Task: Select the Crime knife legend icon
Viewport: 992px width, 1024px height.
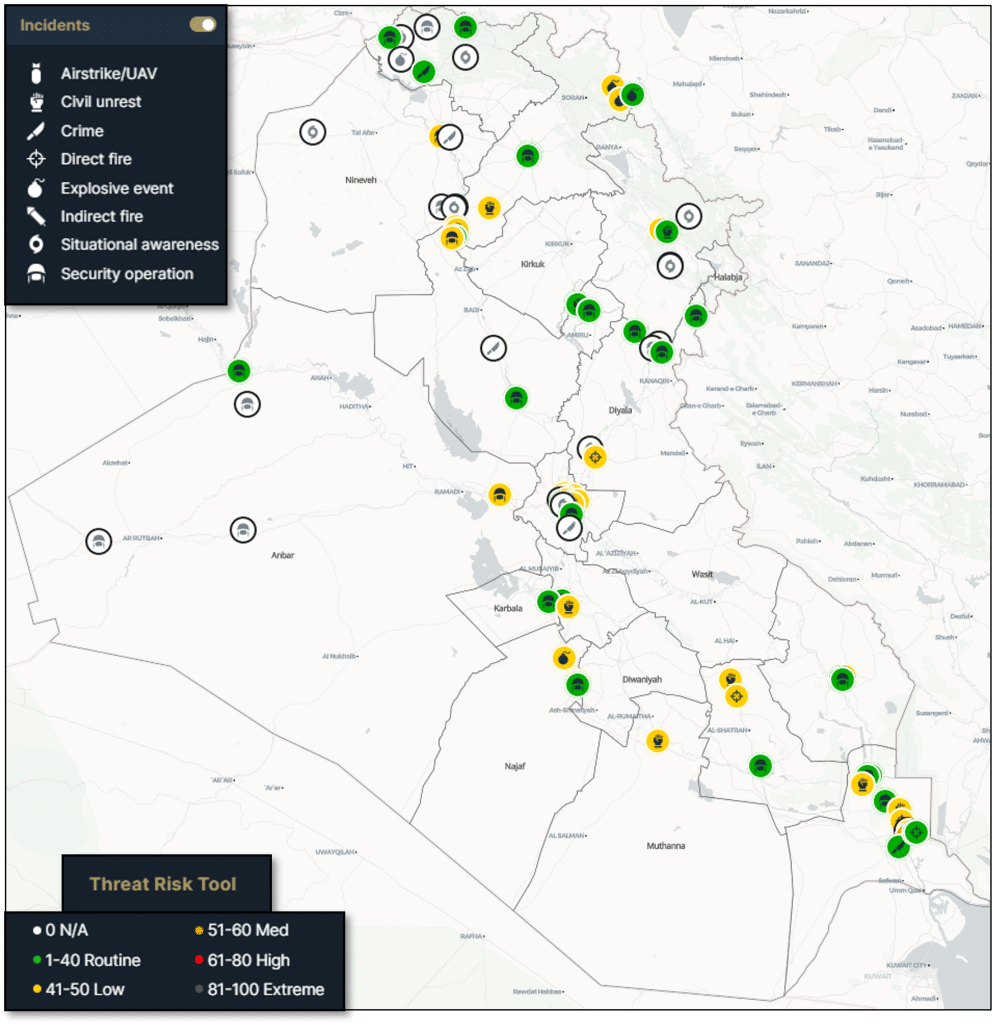Action: click(36, 131)
